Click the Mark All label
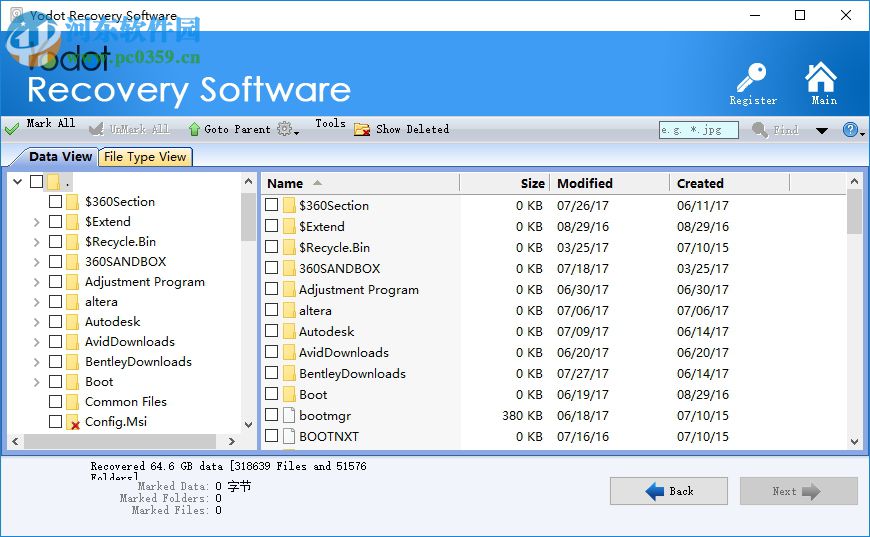Viewport: 870px width, 537px height. point(50,123)
